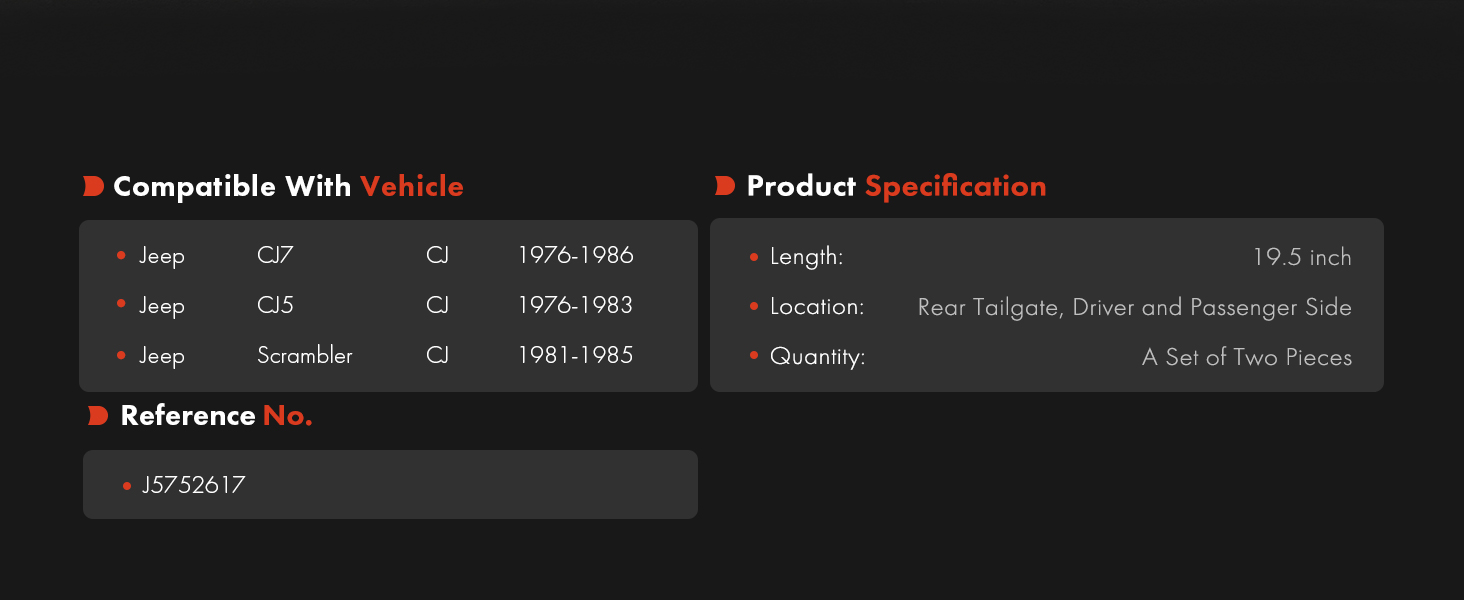This screenshot has width=1464, height=600.
Task: Click the Compatible With Vehicle heading
Action: pyautogui.click(x=288, y=186)
